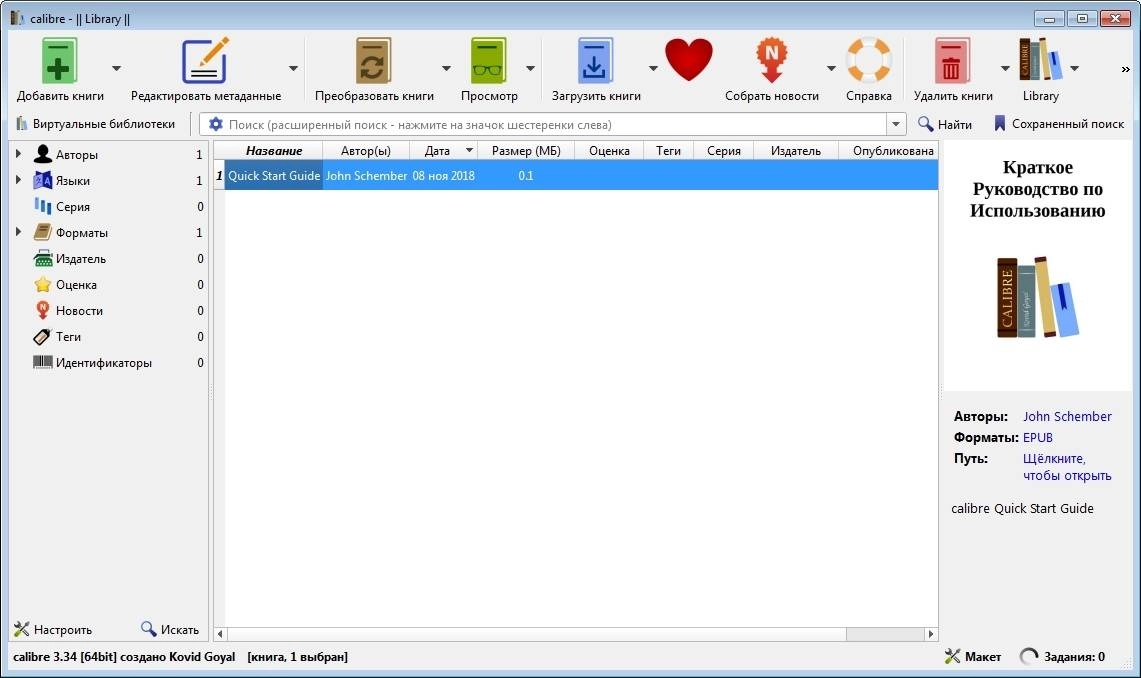Open the Convert books dropdown arrow
The image size is (1141, 678).
tap(446, 68)
